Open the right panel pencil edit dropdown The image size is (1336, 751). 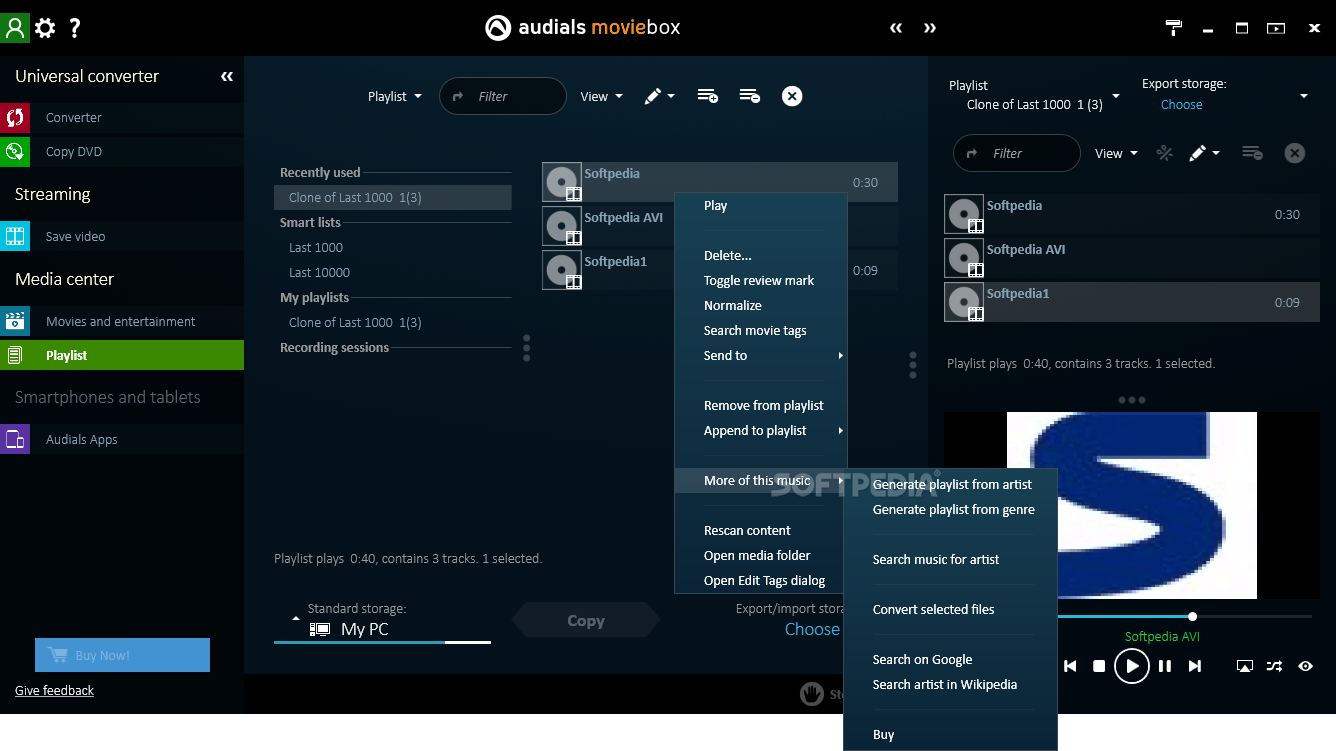pyautogui.click(x=1204, y=153)
